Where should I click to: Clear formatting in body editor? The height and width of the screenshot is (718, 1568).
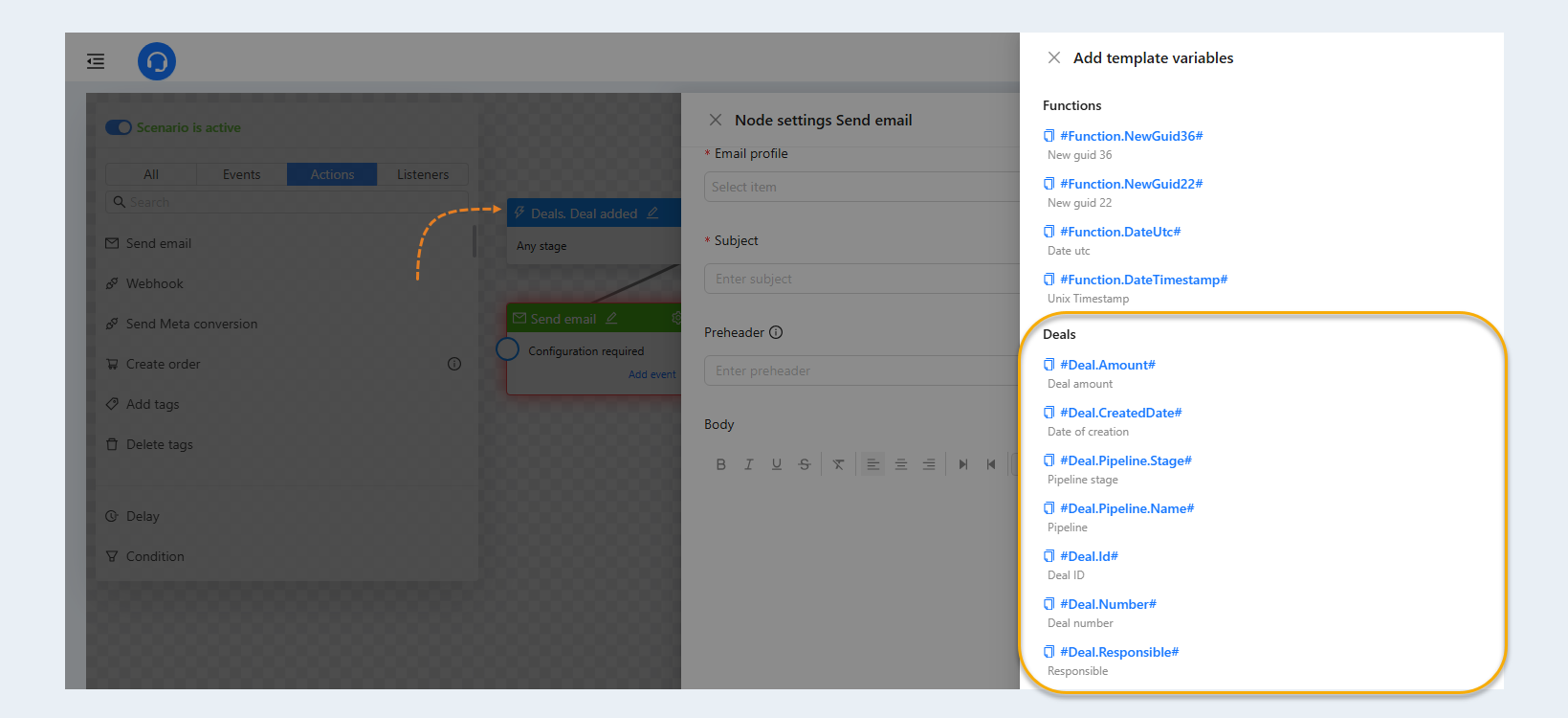(838, 464)
